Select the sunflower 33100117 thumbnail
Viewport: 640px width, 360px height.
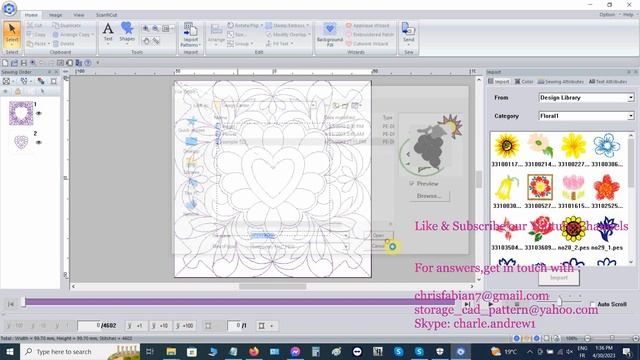pos(507,150)
